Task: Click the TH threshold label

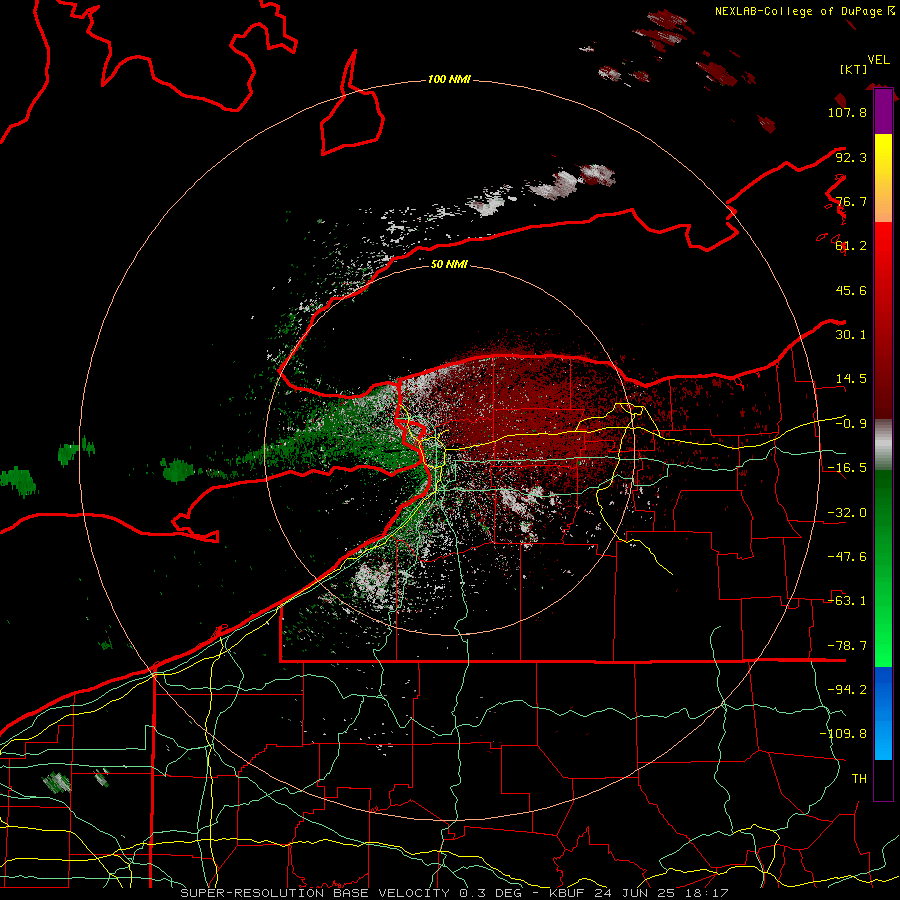Action: click(x=859, y=779)
